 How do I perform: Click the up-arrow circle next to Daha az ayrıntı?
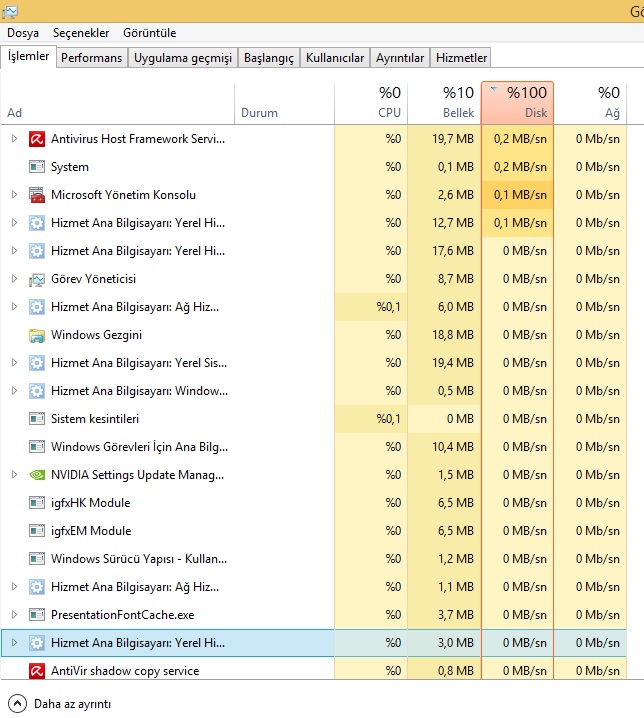pos(17,703)
